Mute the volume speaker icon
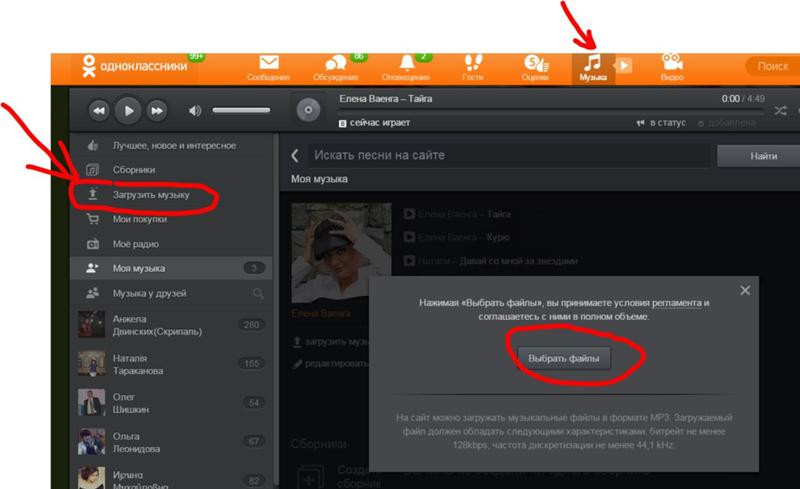 [195, 110]
